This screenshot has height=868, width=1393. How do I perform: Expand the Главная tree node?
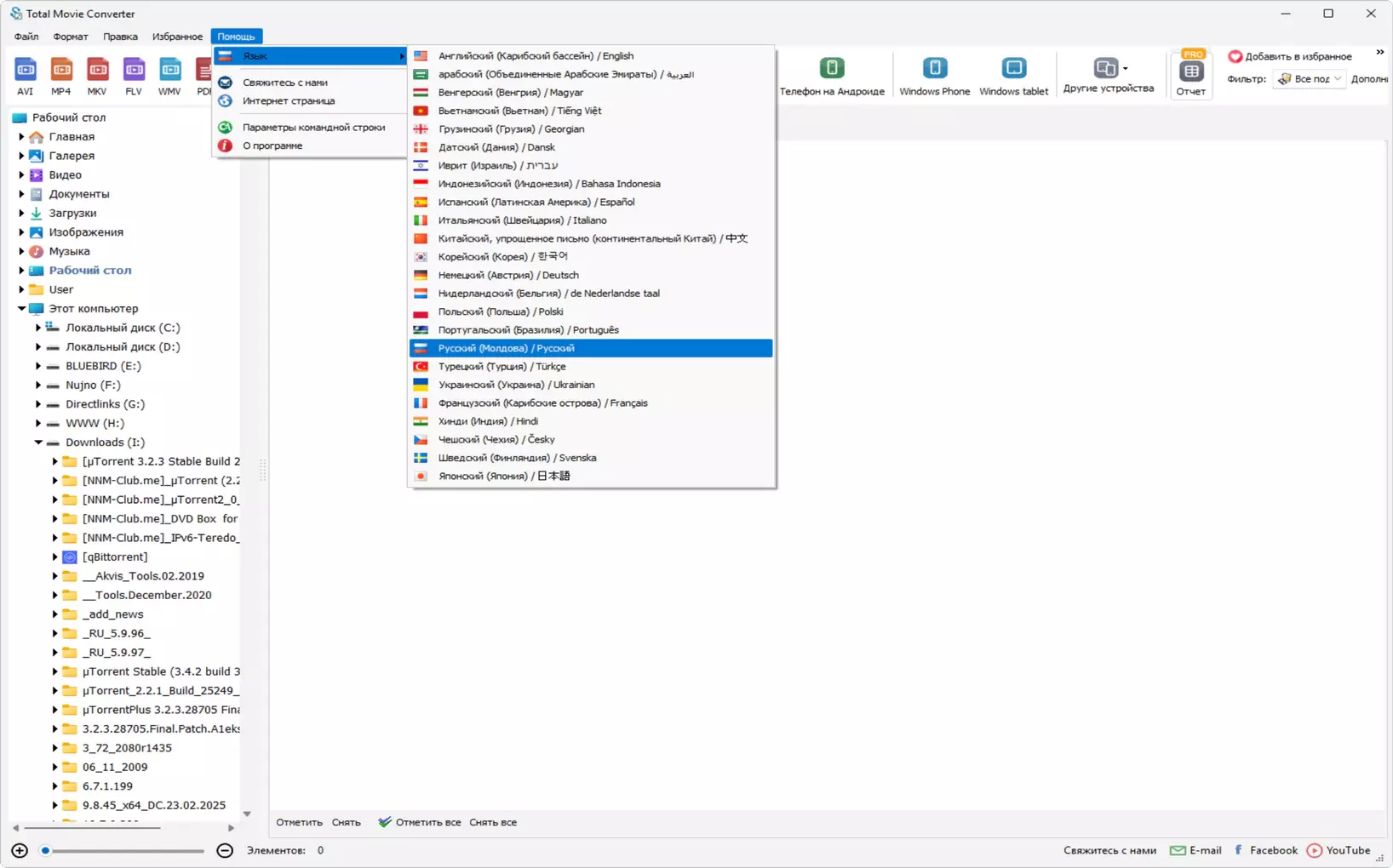coord(21,137)
